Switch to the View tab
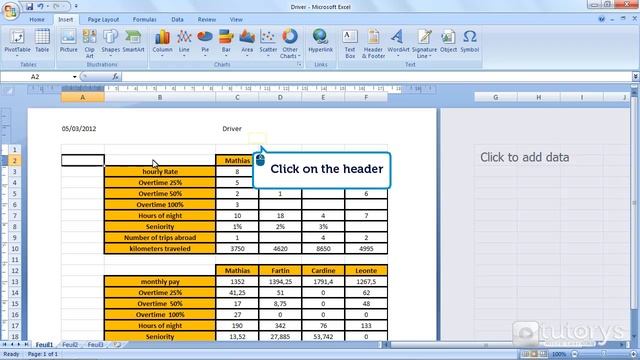The height and width of the screenshot is (360, 640). pos(236,19)
